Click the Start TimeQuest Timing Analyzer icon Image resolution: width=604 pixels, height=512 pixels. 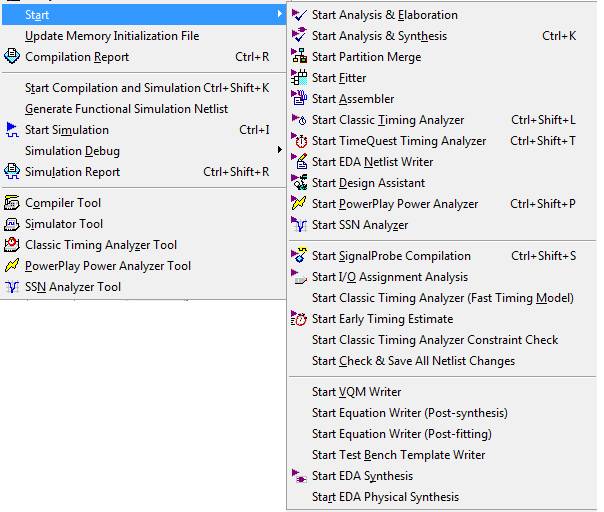click(x=299, y=141)
